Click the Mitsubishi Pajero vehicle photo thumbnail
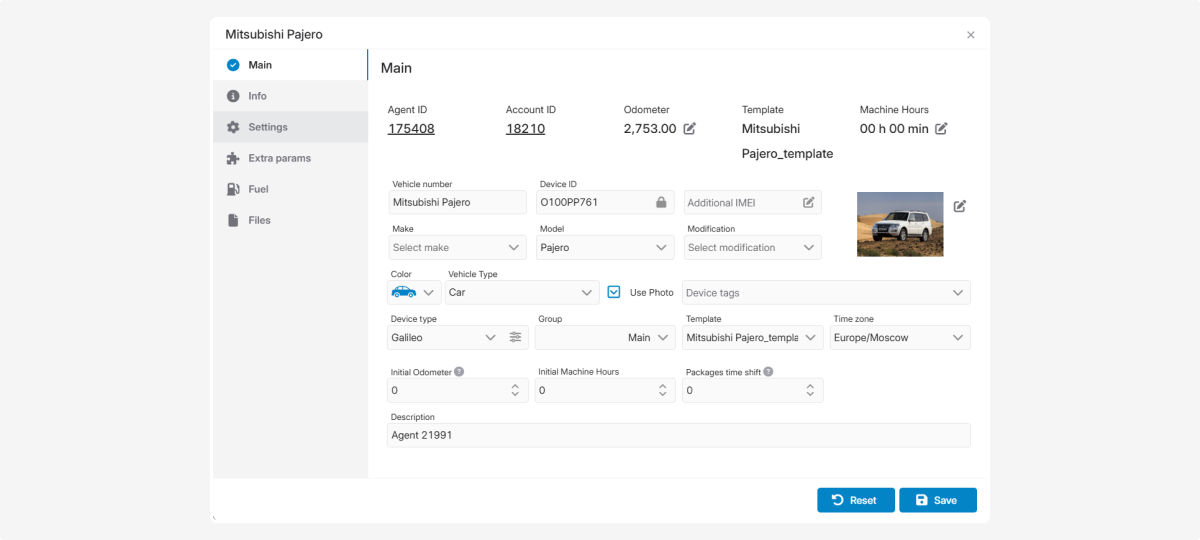1200x540 pixels. (900, 224)
